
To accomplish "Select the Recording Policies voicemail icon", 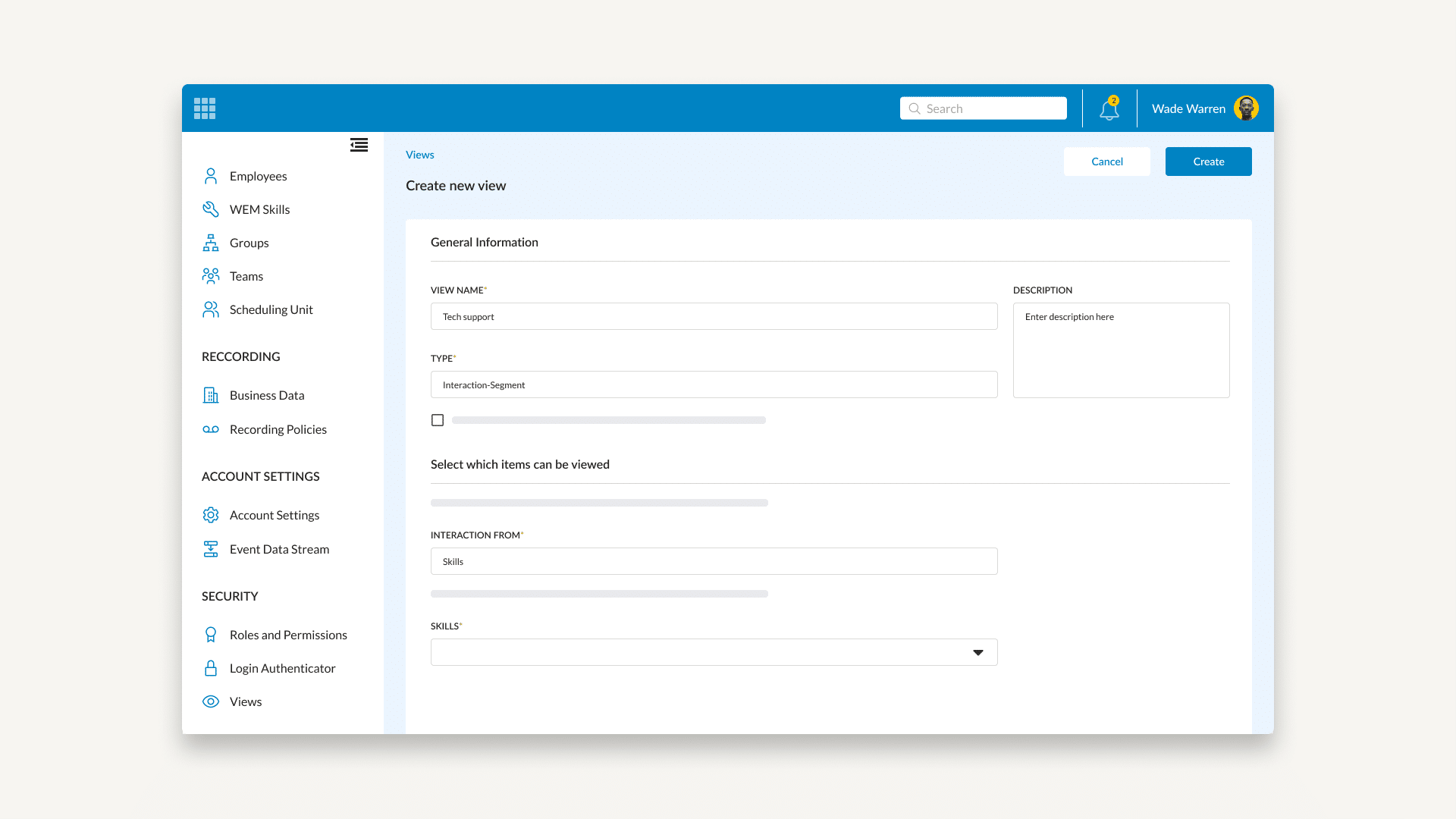I will pyautogui.click(x=211, y=429).
